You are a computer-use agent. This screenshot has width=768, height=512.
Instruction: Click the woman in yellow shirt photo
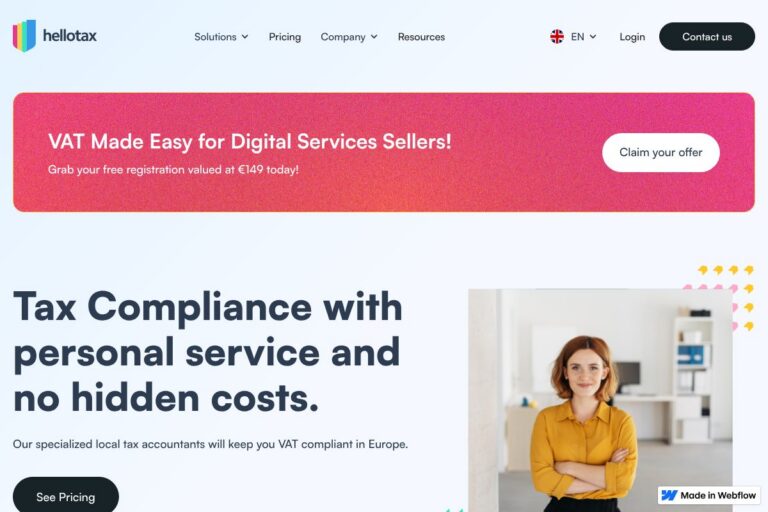(x=600, y=400)
